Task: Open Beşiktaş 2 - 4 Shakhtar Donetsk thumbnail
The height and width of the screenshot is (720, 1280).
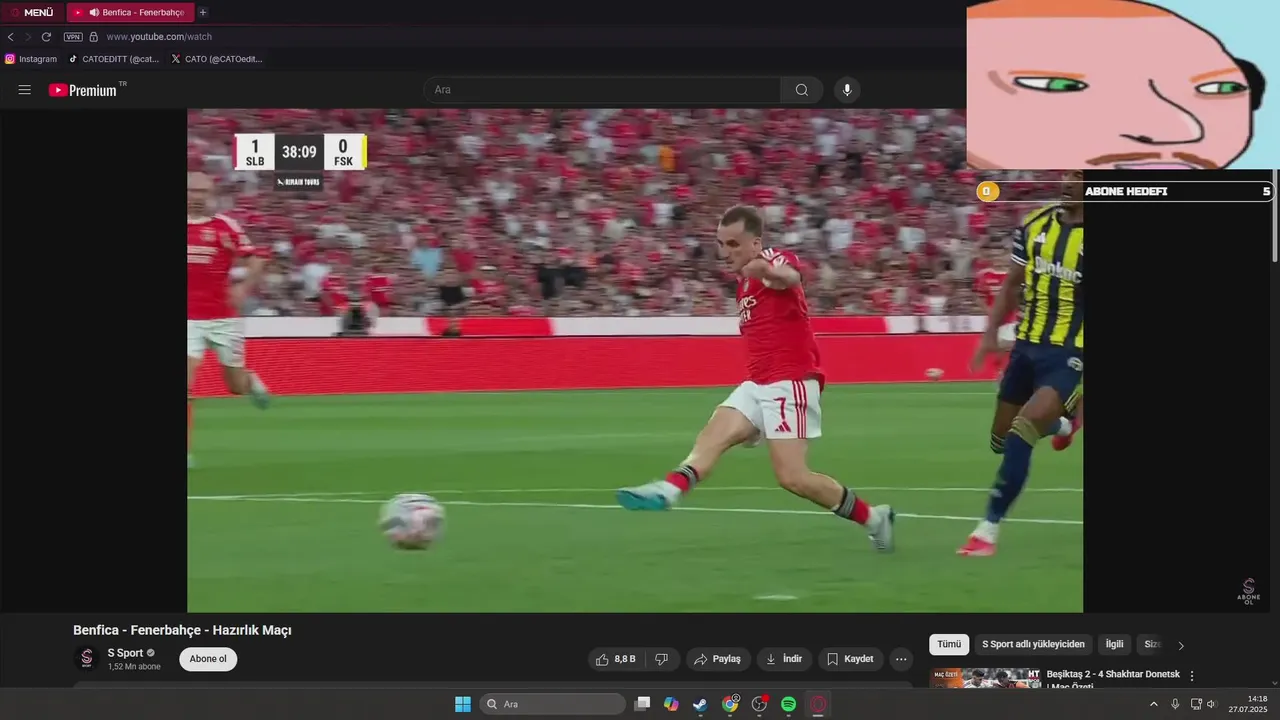Action: tap(985, 678)
